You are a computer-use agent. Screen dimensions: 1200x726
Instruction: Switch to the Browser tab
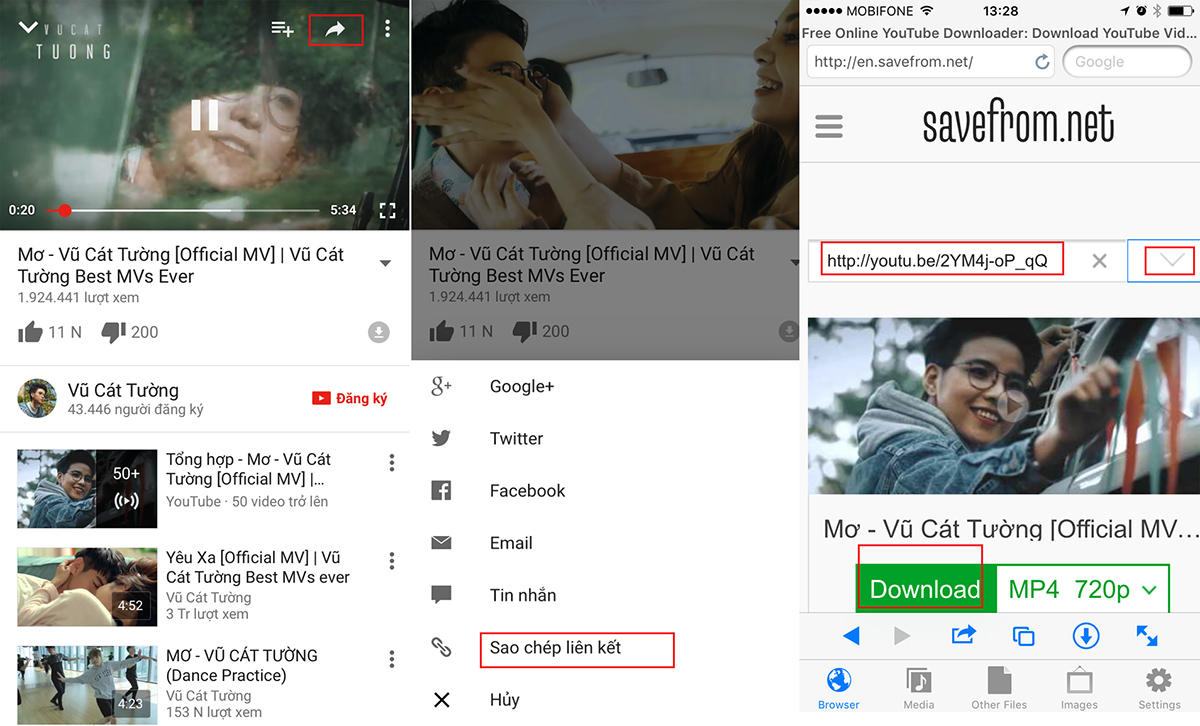pos(839,688)
